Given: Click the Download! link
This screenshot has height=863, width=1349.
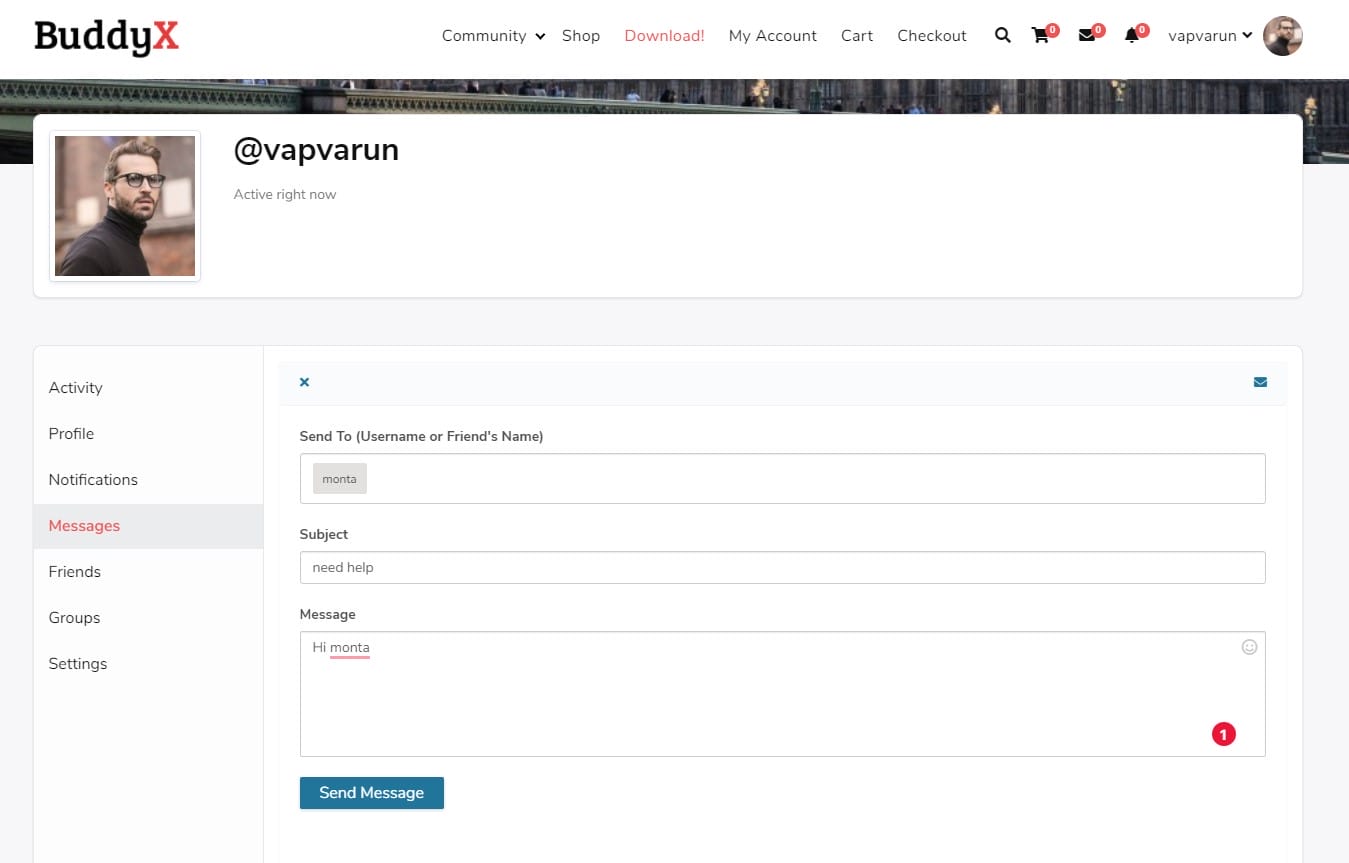Looking at the screenshot, I should tap(664, 36).
